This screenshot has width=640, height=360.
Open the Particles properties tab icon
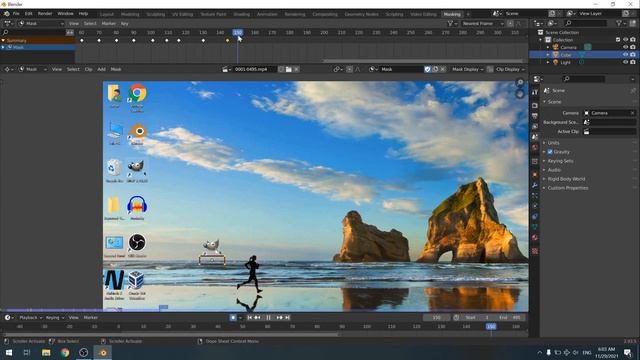[535, 196]
